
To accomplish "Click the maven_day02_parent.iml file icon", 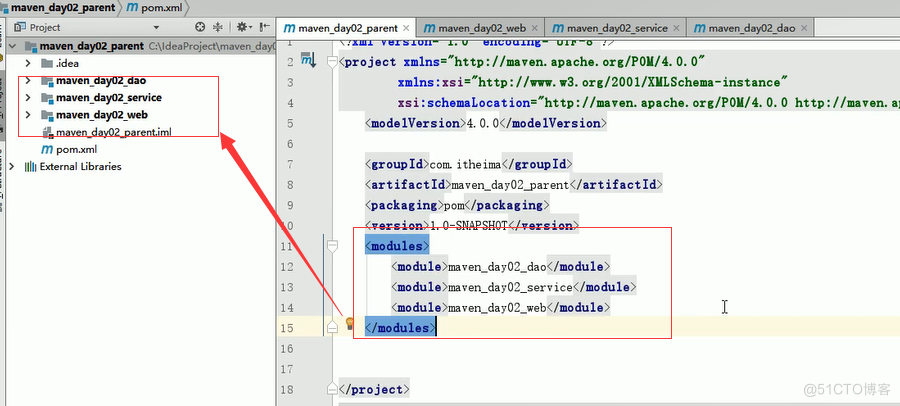I will coord(47,132).
